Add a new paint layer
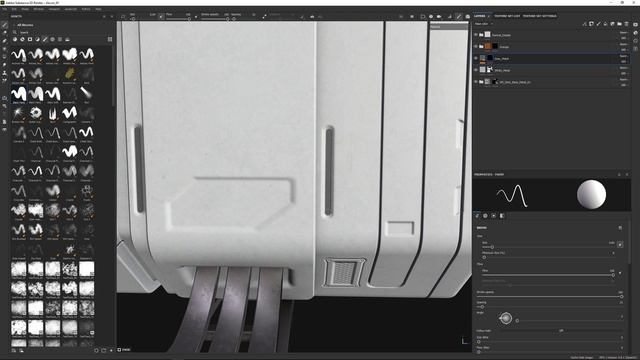 [x=598, y=24]
